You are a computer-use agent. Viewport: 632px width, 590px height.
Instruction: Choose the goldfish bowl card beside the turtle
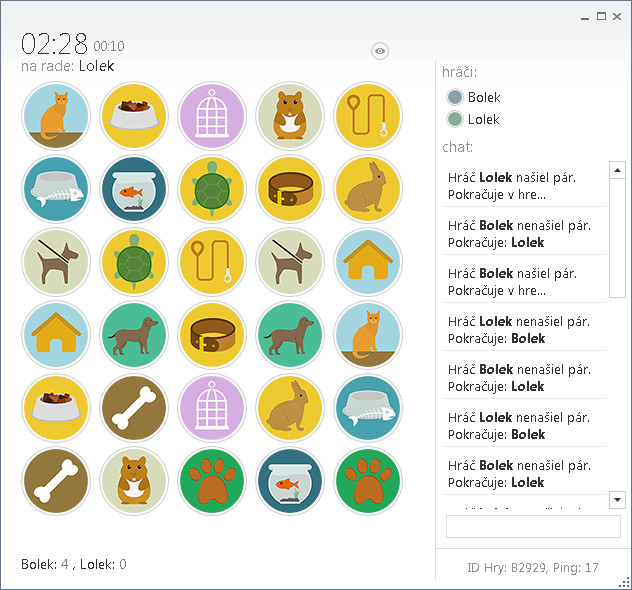coord(134,189)
